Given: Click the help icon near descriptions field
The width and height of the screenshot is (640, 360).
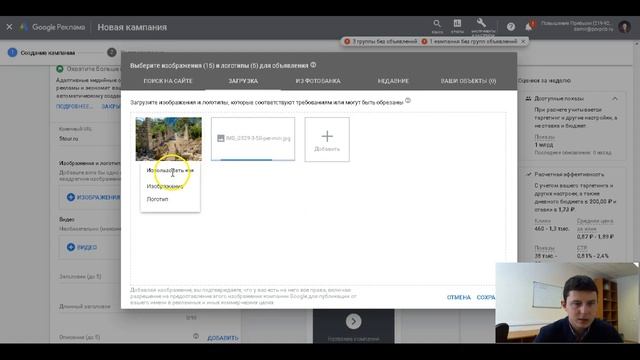Looking at the screenshot, I should click(x=196, y=336).
